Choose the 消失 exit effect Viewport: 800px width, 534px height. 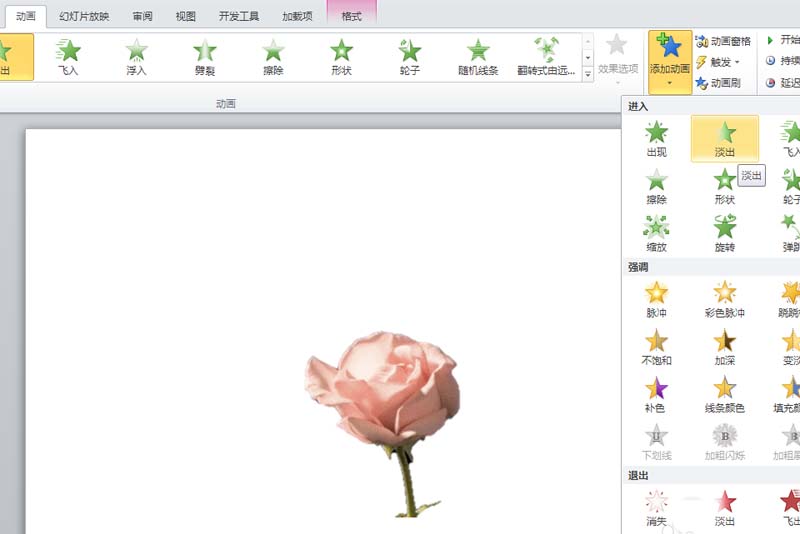(657, 508)
